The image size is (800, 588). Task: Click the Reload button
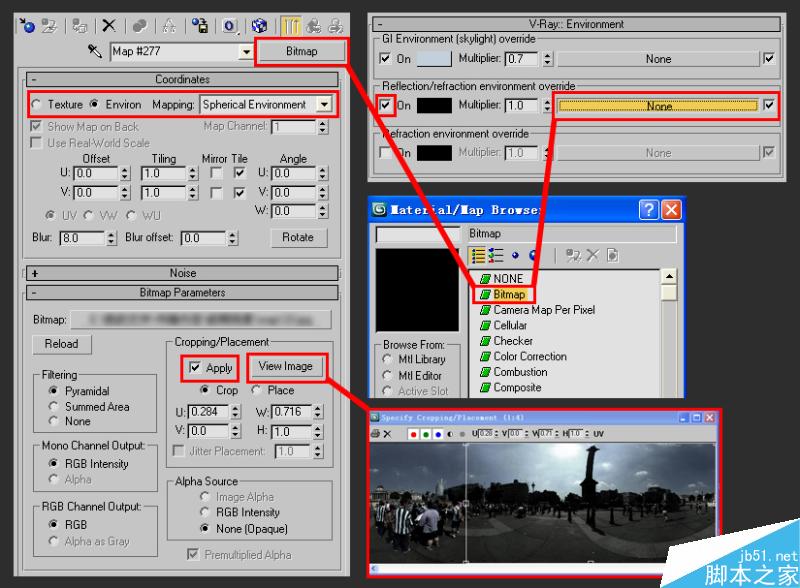click(61, 344)
